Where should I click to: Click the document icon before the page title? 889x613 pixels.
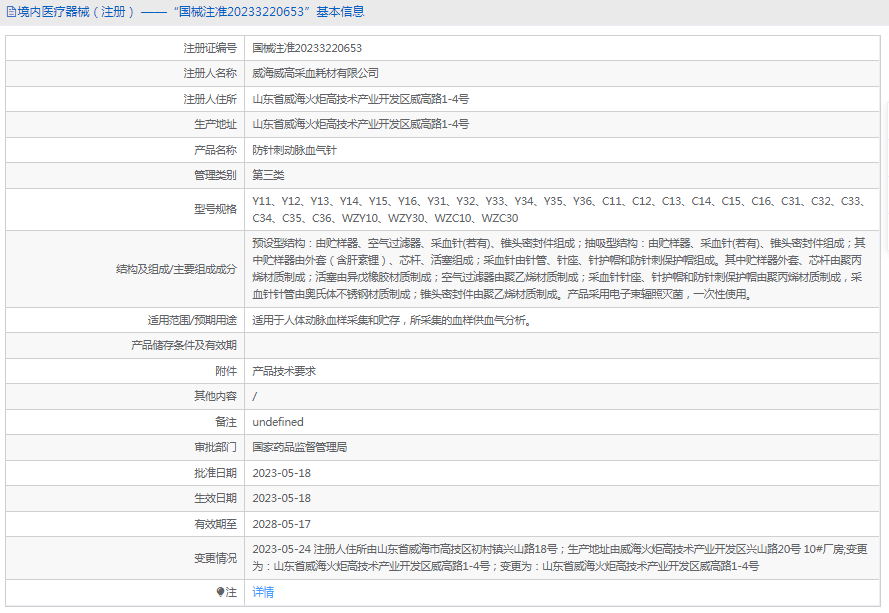[x=11, y=12]
